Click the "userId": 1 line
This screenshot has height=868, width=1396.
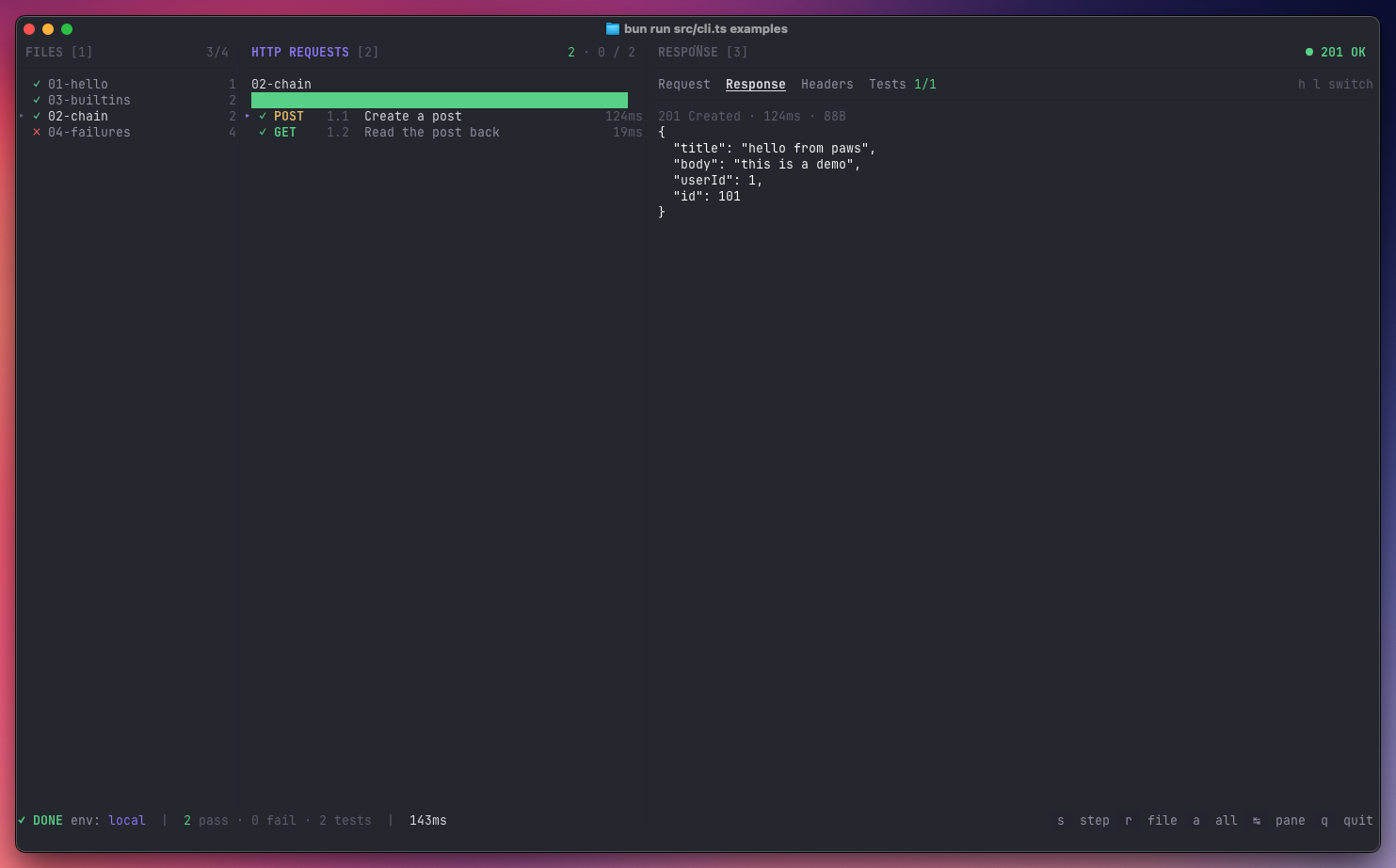[718, 181]
